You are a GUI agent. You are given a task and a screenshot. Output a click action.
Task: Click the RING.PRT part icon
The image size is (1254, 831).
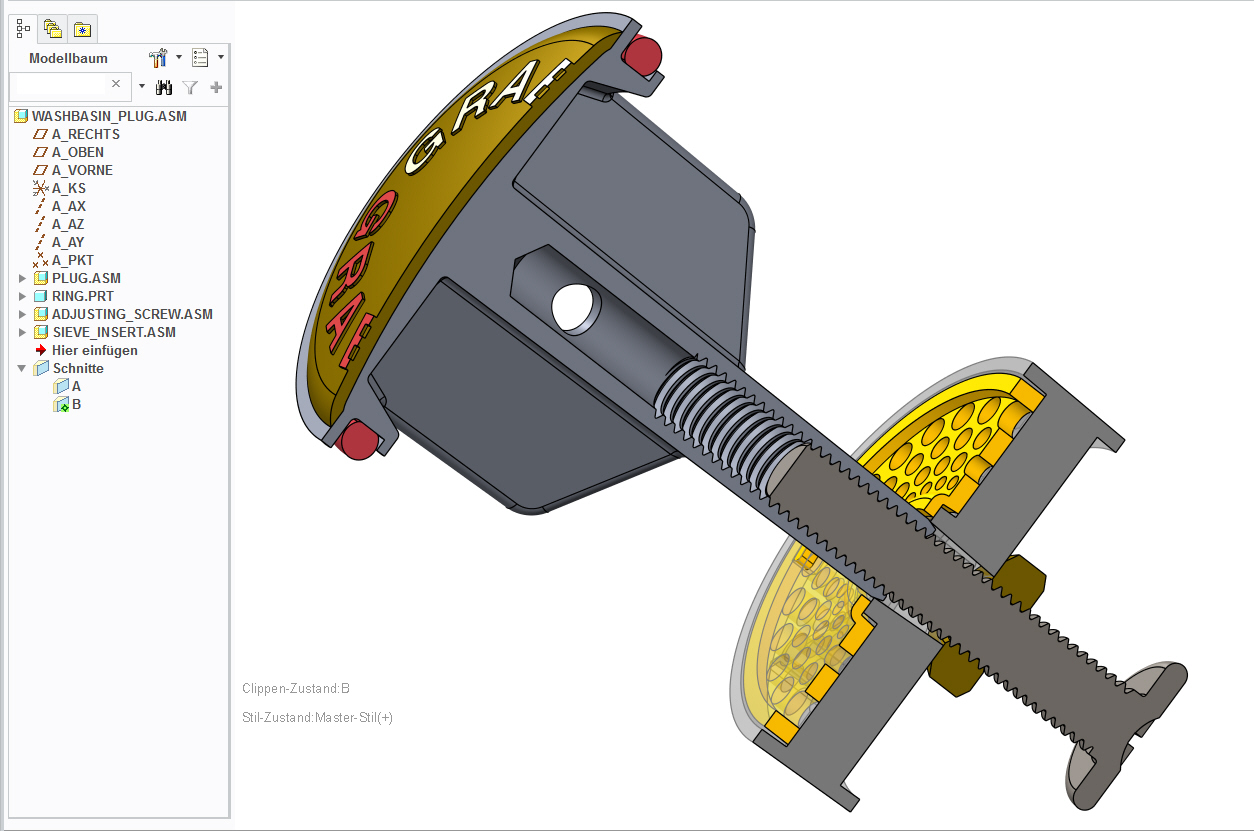pos(41,296)
